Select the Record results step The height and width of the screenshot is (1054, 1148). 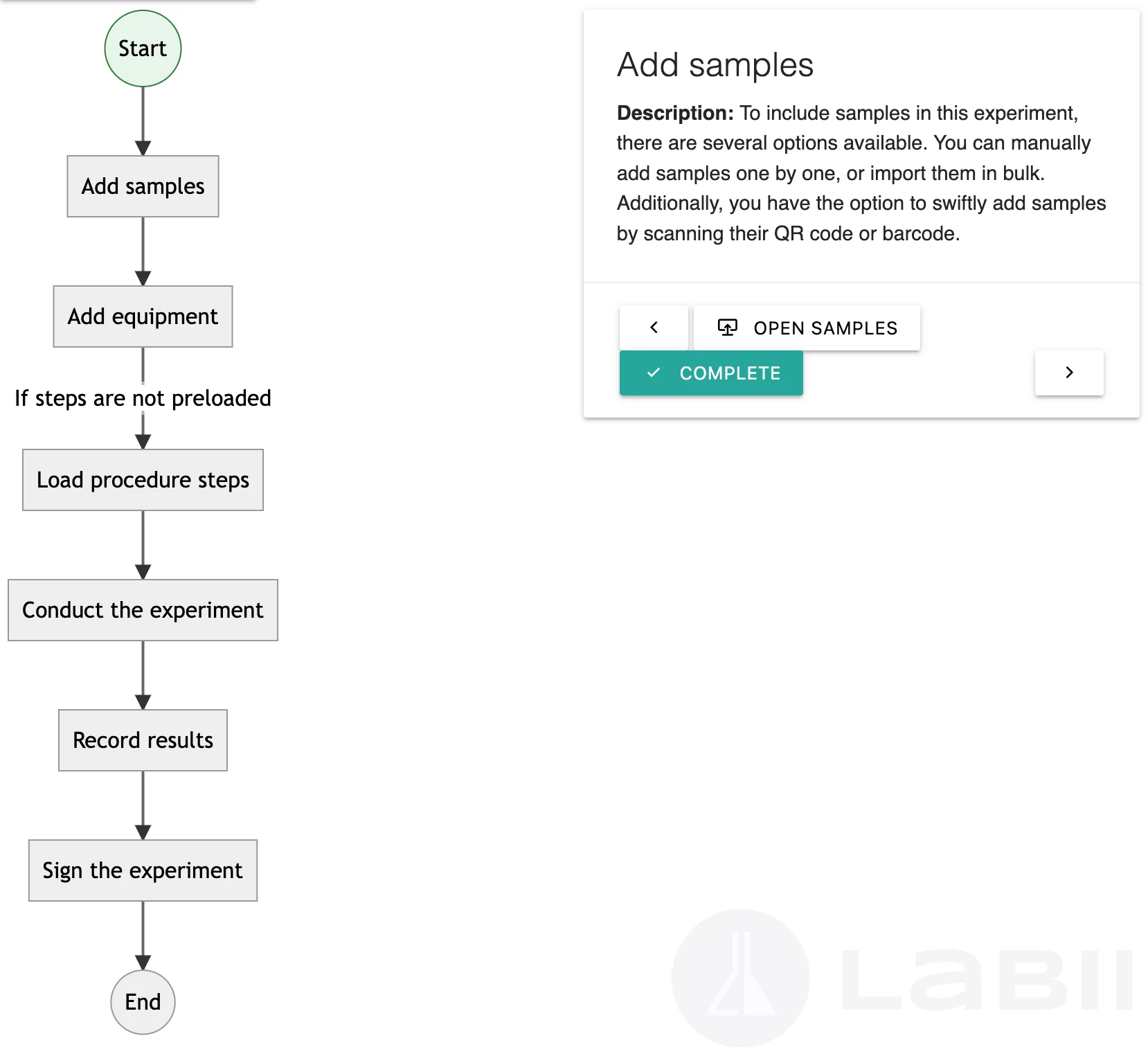142,740
